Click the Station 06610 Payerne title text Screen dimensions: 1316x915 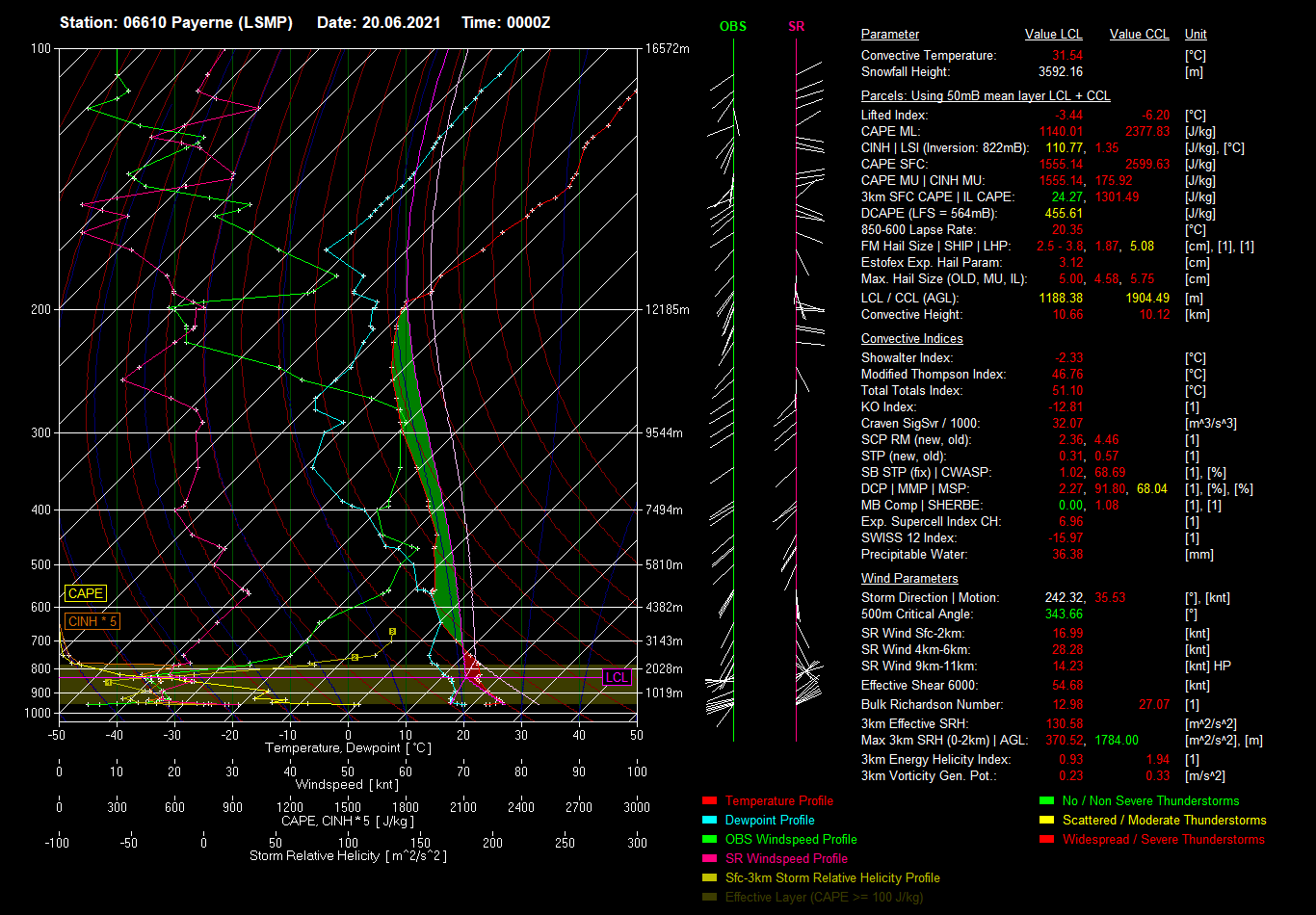click(x=176, y=22)
